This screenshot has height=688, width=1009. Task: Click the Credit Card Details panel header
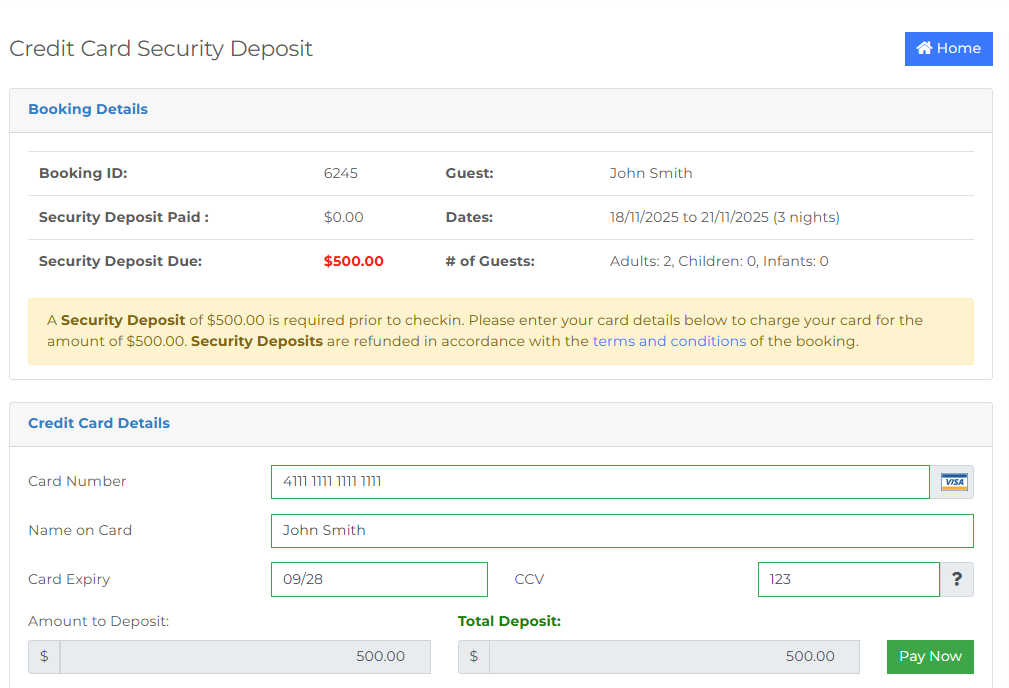(99, 424)
